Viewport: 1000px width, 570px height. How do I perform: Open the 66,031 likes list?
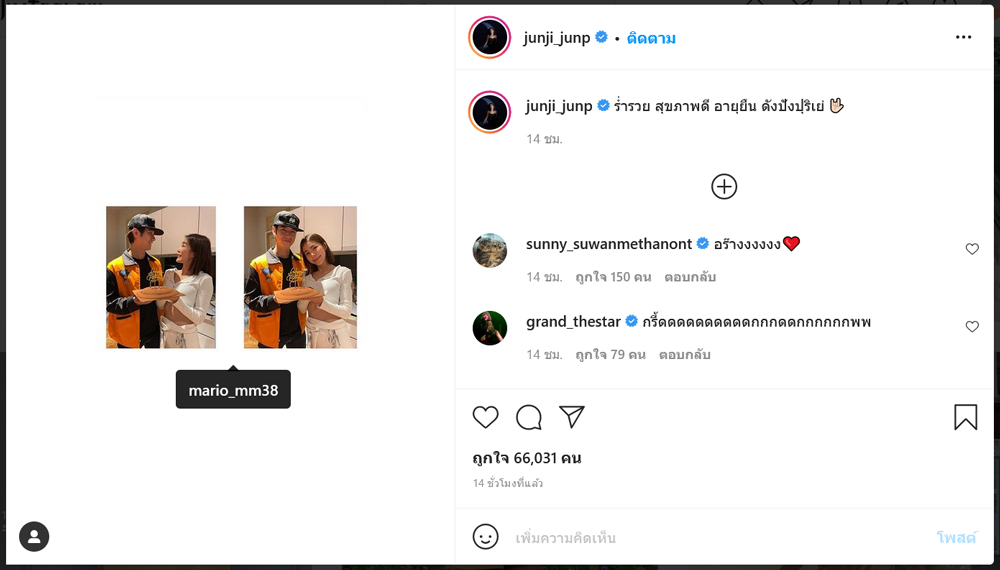click(x=527, y=458)
